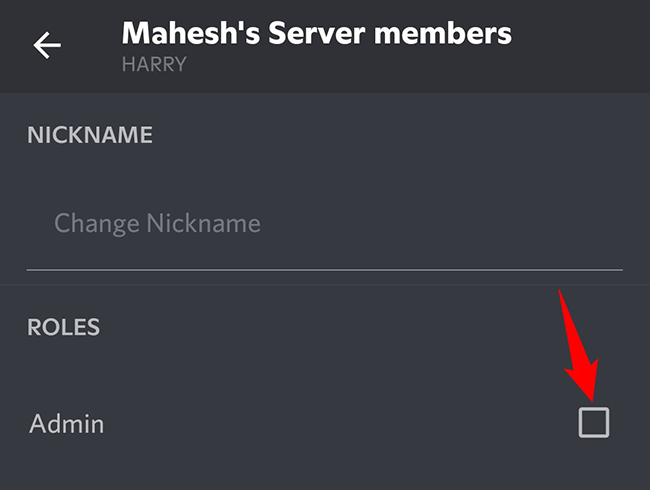Viewport: 650px width, 490px height.
Task: Focus the nickname input underline
Action: (x=324, y=269)
